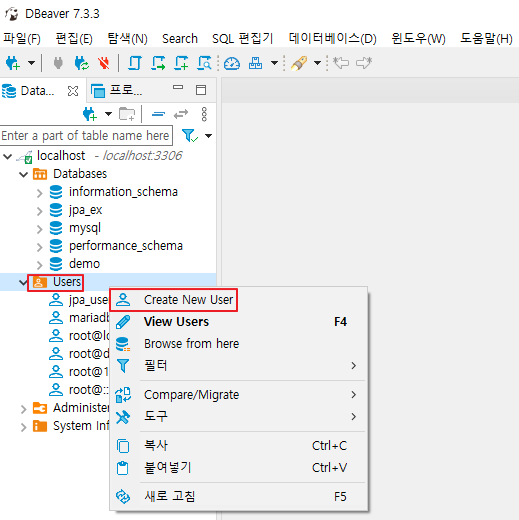The width and height of the screenshot is (519, 520).
Task: Open SQL Editor script icon
Action: click(135, 63)
